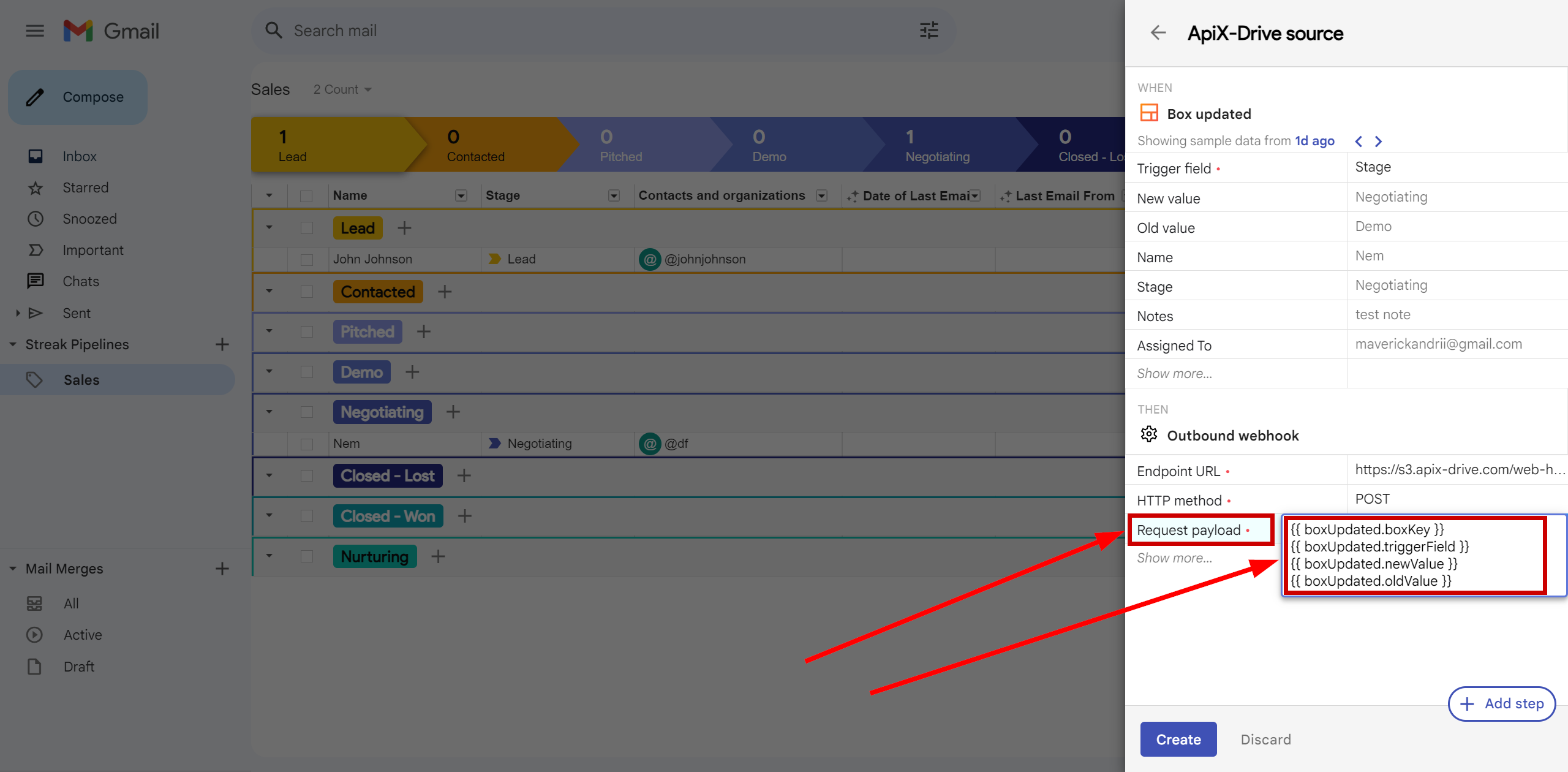The image size is (1568, 772).
Task: Select the Nem row checkbox
Action: (307, 444)
